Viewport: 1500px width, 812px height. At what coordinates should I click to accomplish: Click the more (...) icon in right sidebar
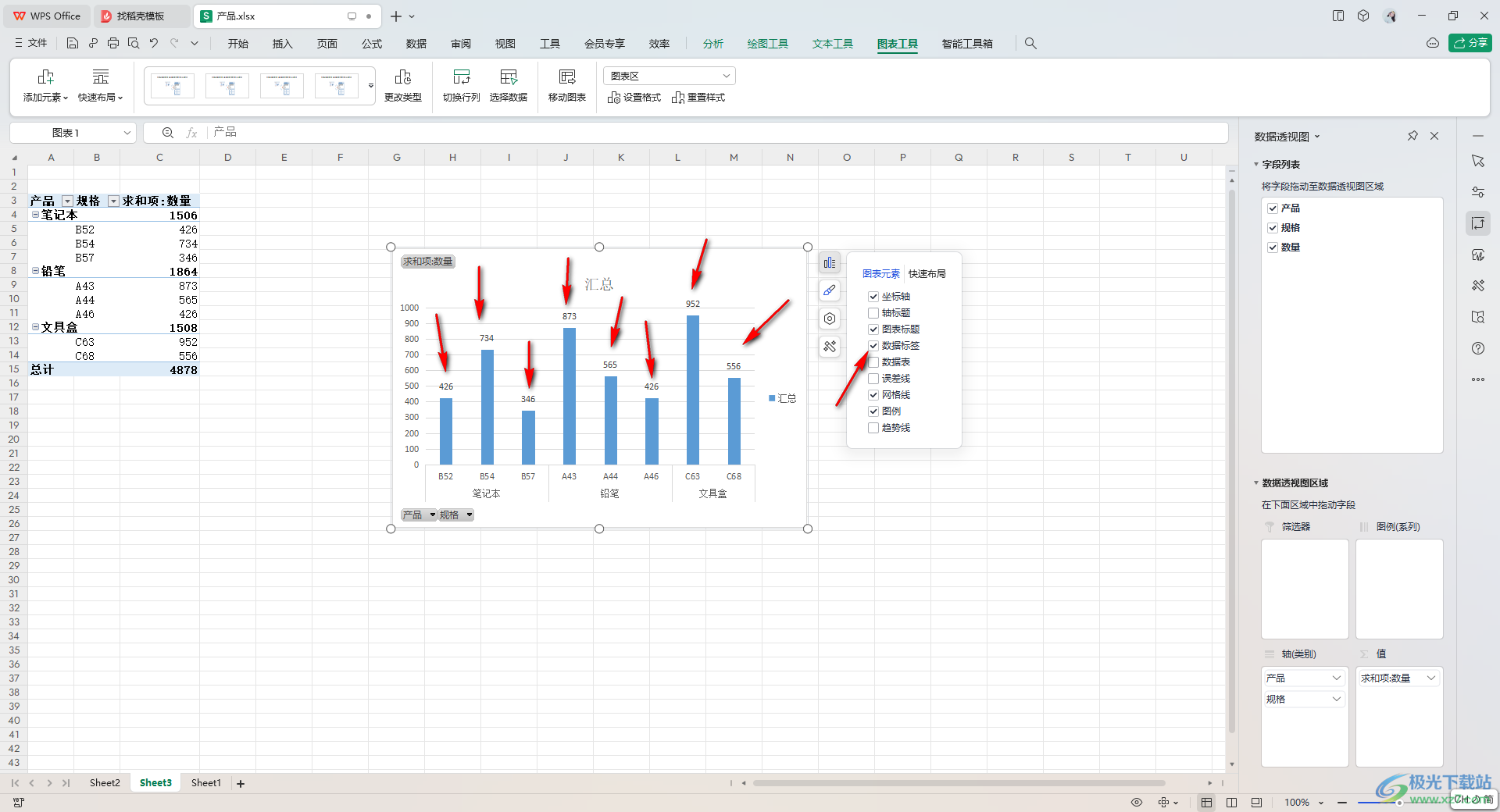coord(1478,379)
